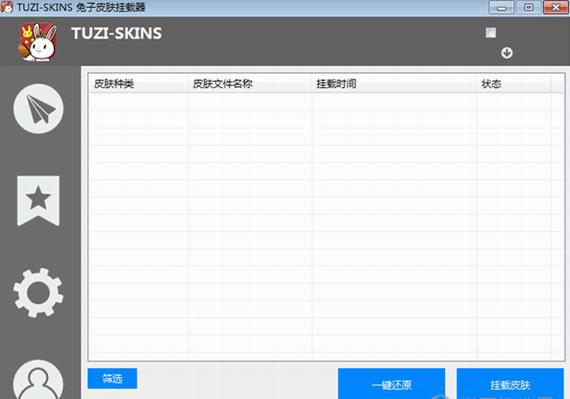Image resolution: width=570 pixels, height=399 pixels.
Task: Toggle the small checkbox in header
Action: click(x=491, y=33)
